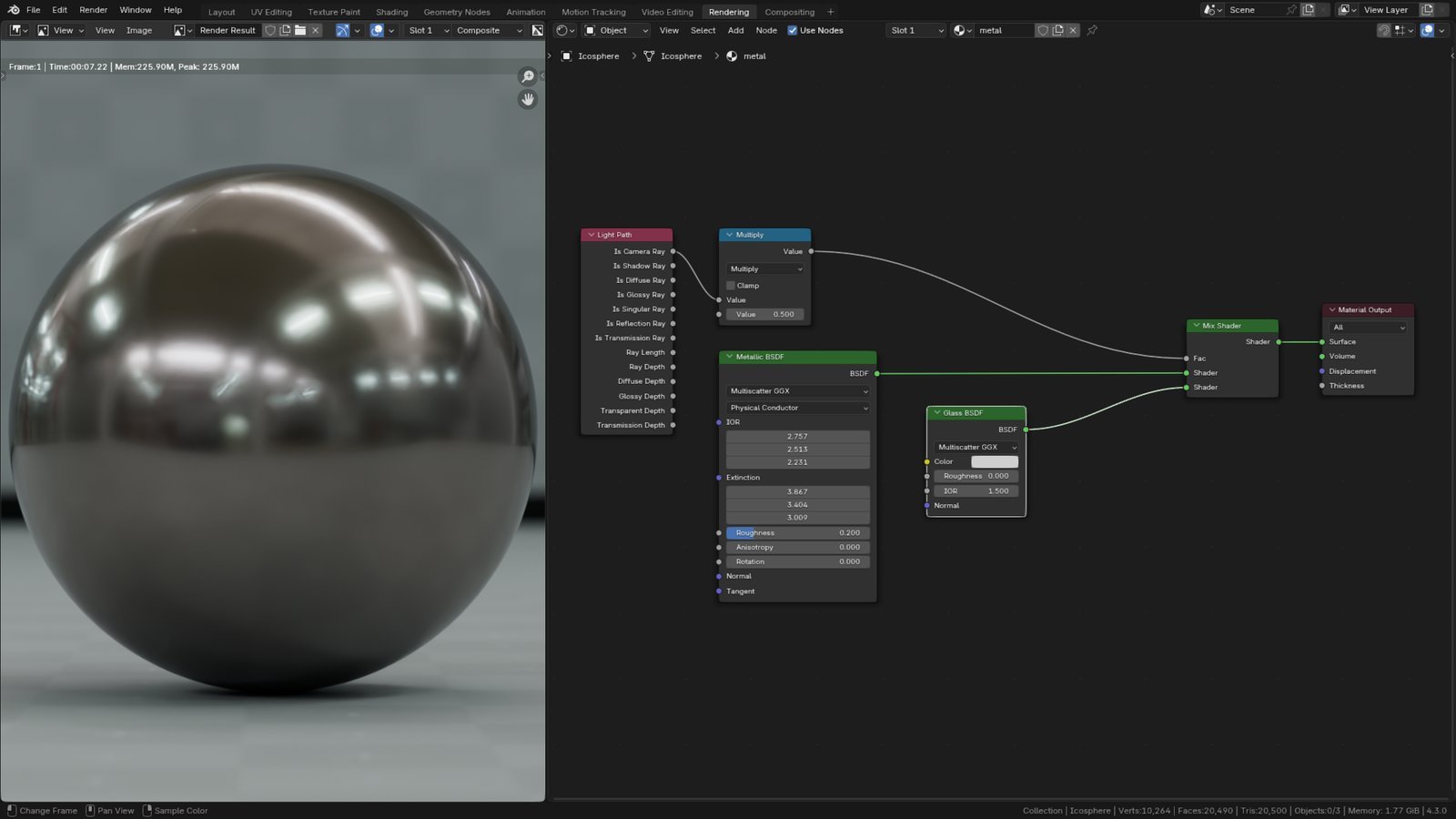The height and width of the screenshot is (819, 1456).
Task: Switch to the Compositing workspace tab
Action: 789,12
